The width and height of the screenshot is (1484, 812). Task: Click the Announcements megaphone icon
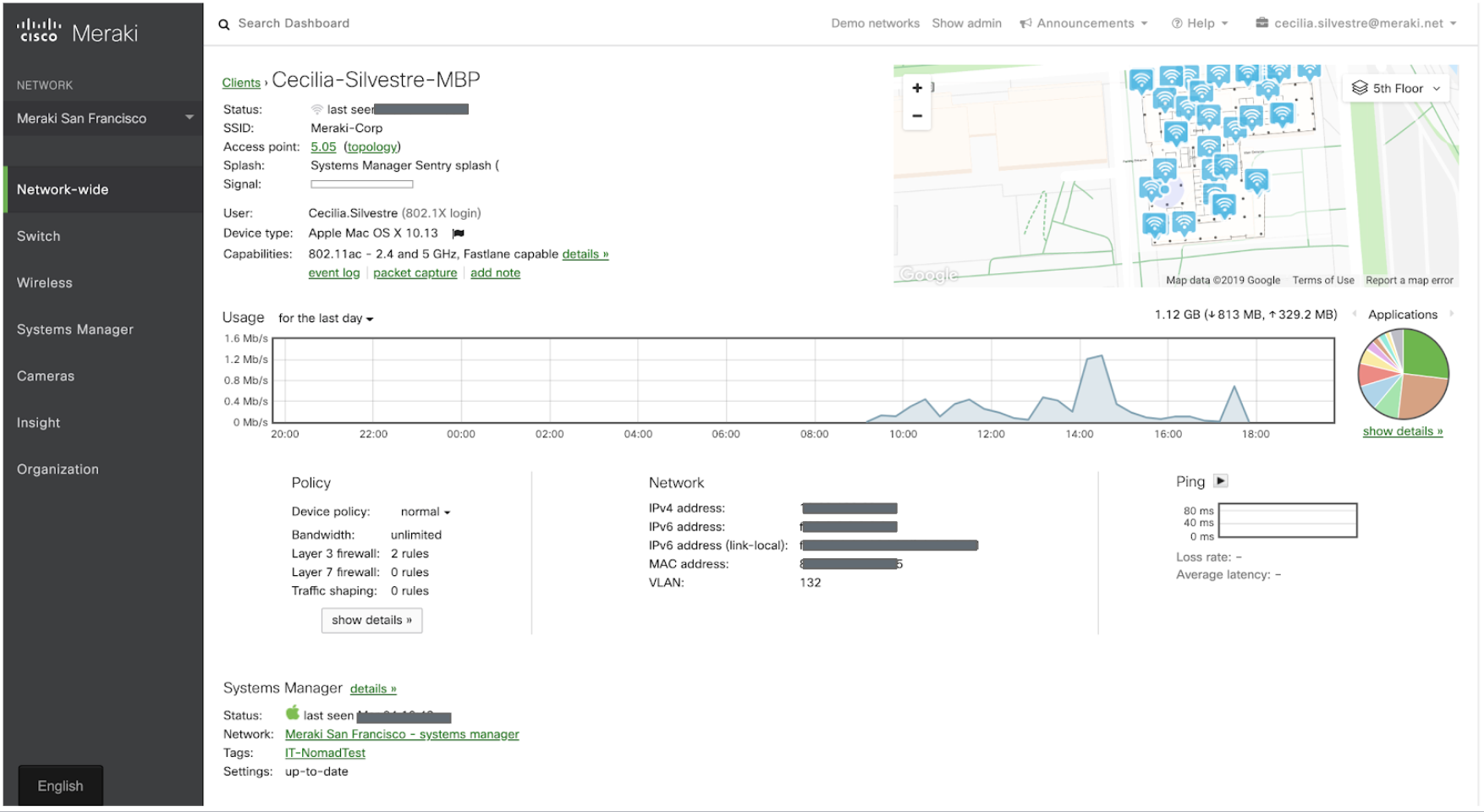click(x=1026, y=23)
